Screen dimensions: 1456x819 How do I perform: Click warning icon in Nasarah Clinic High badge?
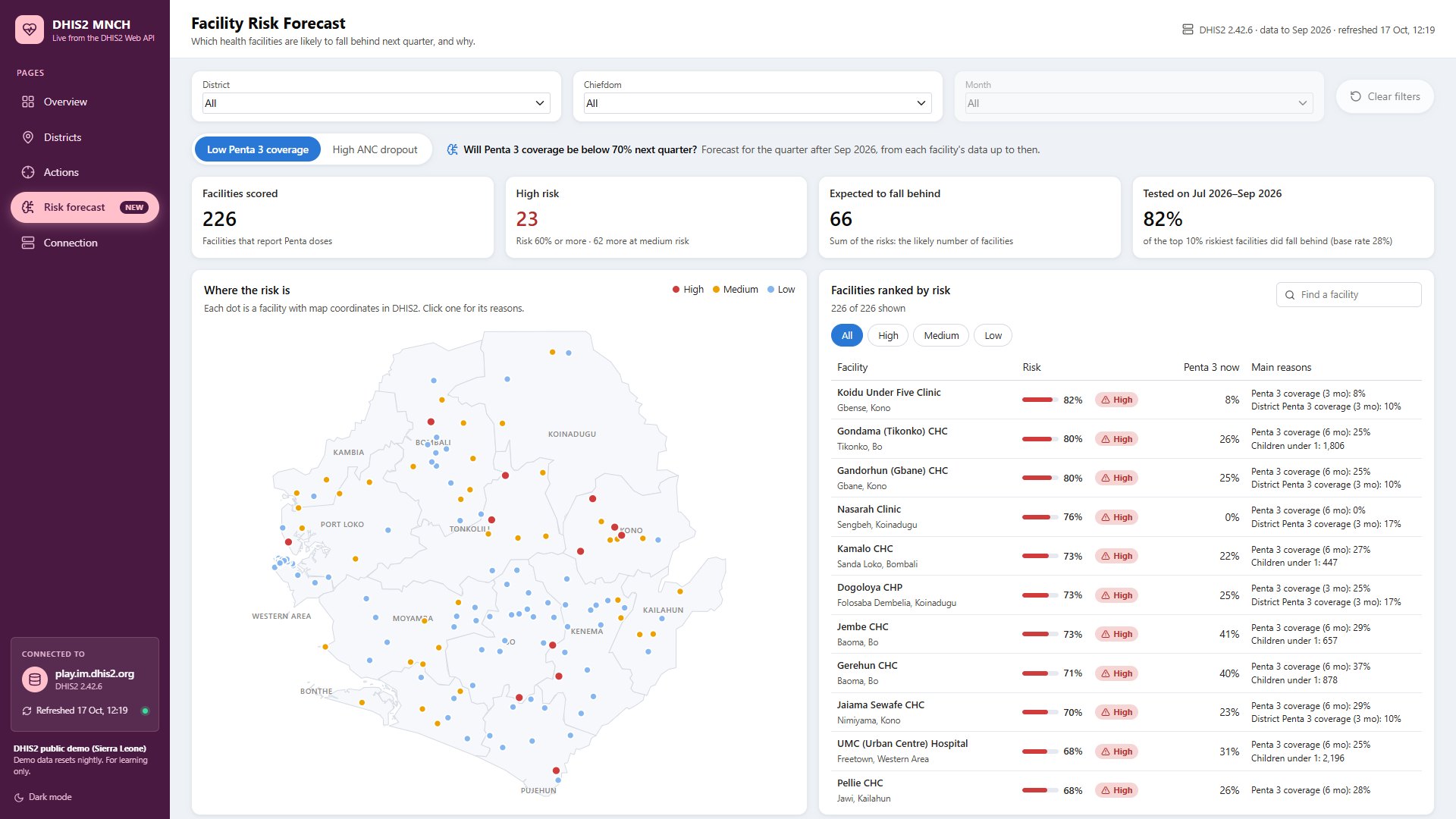(1106, 517)
